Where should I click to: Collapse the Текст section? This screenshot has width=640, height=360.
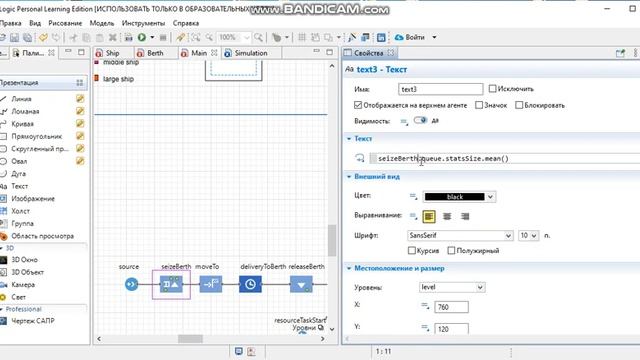[x=349, y=139]
